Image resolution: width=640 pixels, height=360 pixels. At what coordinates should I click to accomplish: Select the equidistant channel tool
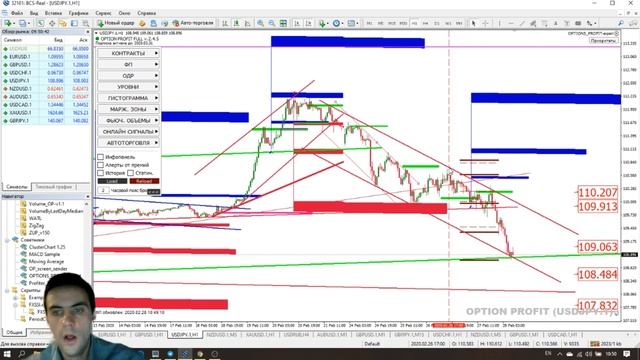tap(533, 23)
